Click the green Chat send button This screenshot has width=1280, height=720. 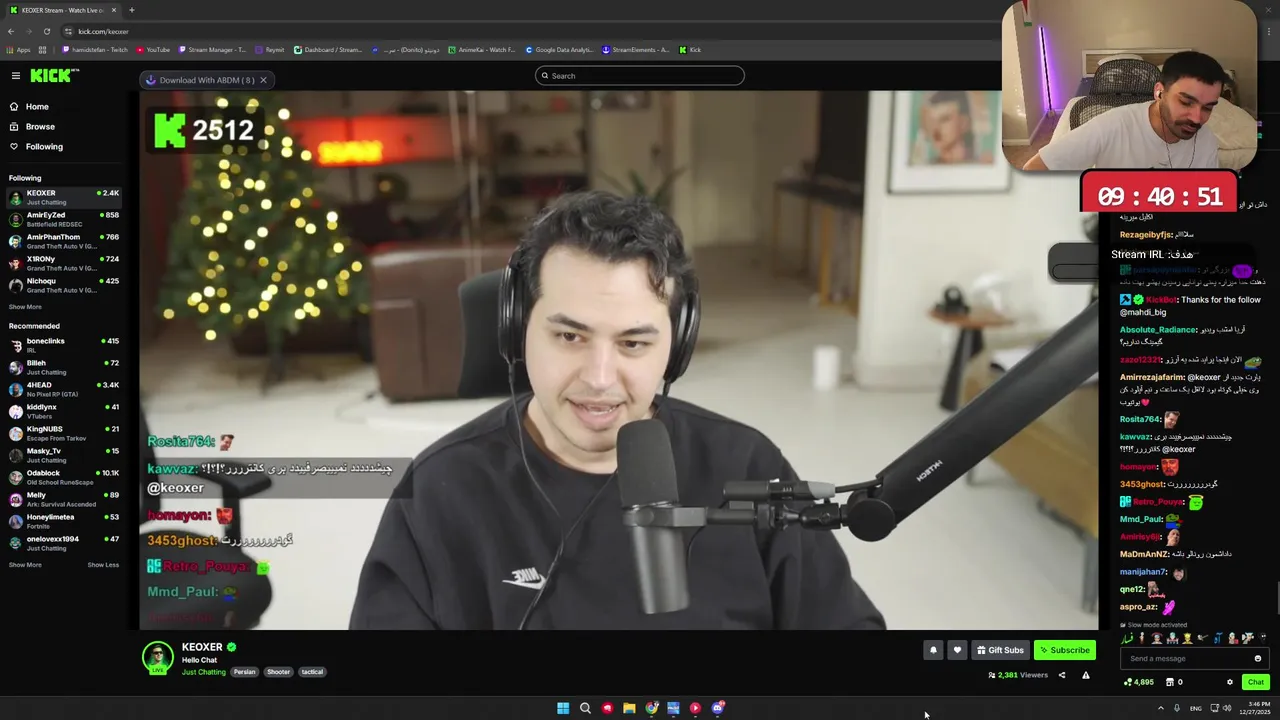[x=1255, y=682]
